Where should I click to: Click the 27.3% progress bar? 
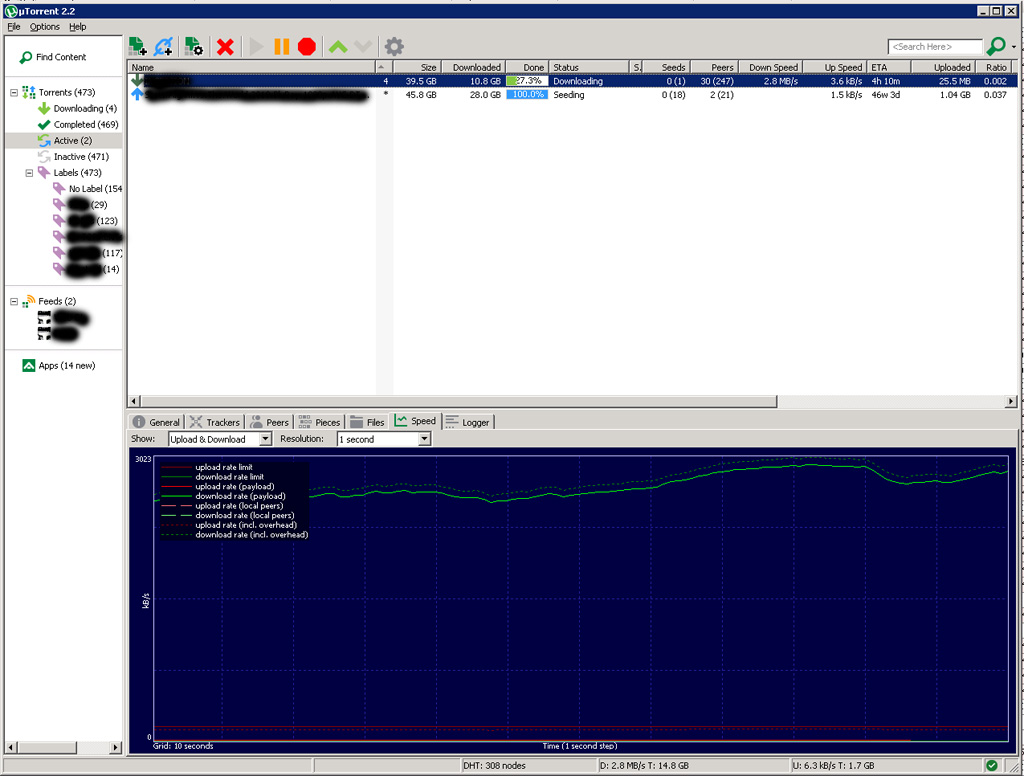(527, 81)
